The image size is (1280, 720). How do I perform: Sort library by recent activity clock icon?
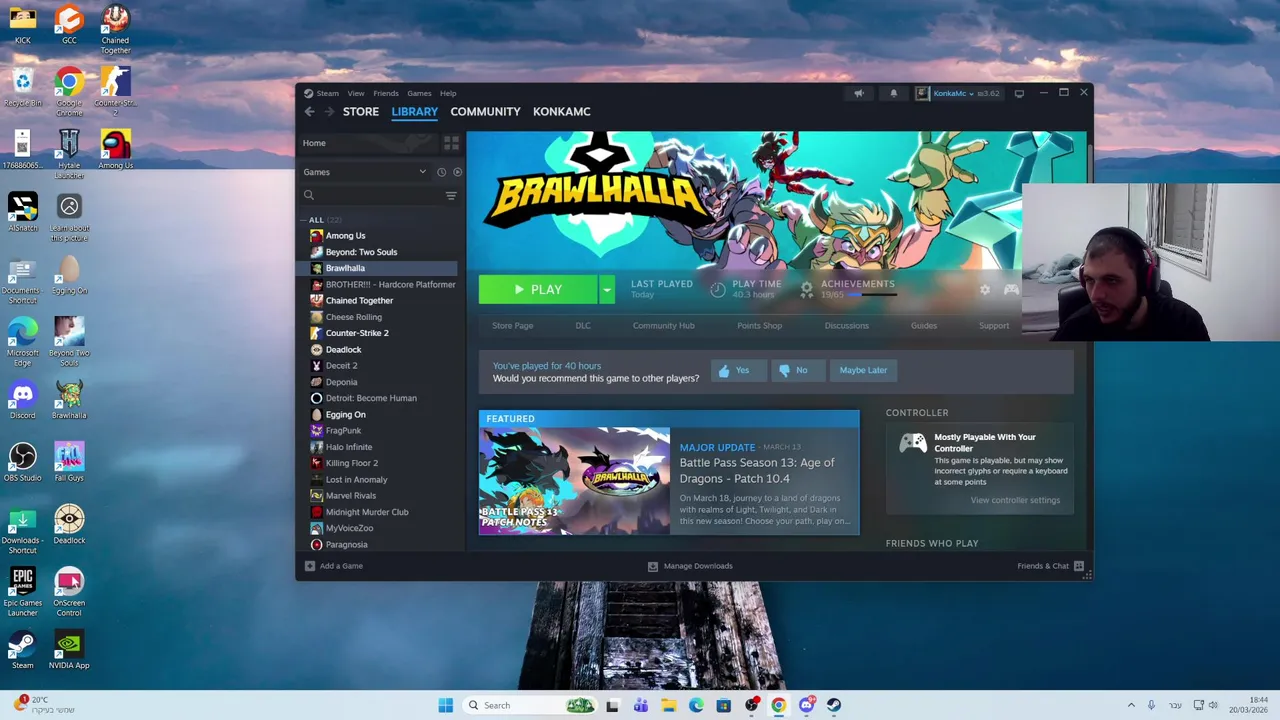(441, 172)
